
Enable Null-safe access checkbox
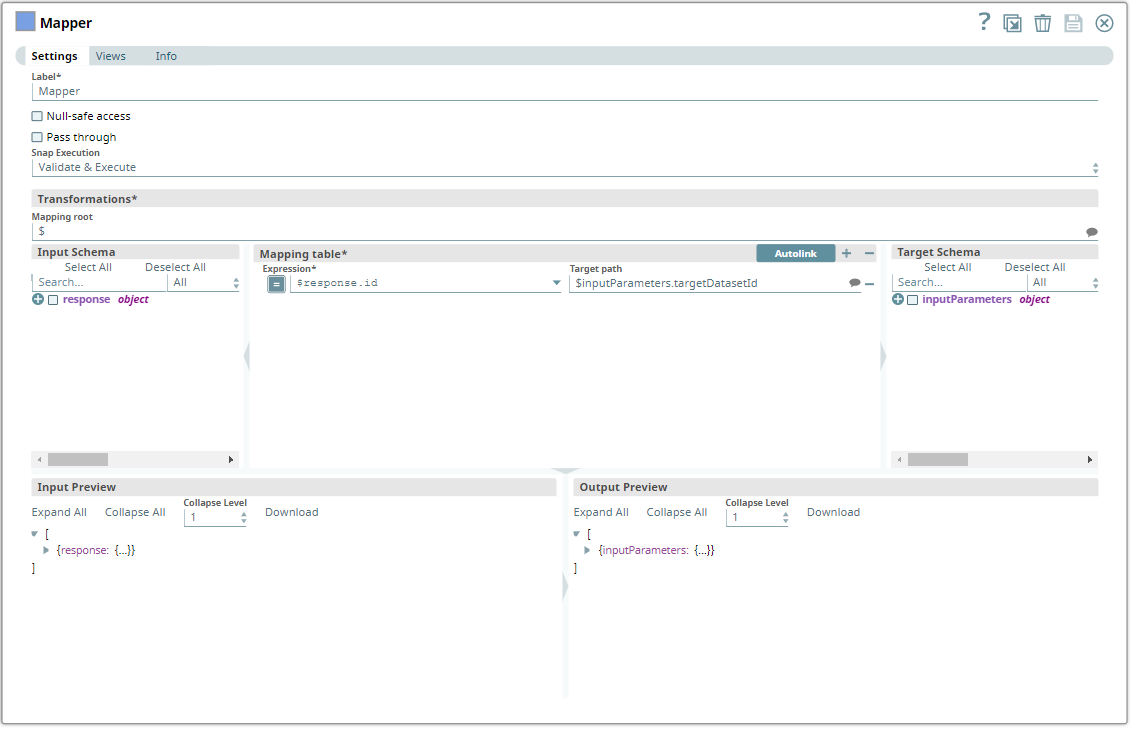coord(37,116)
